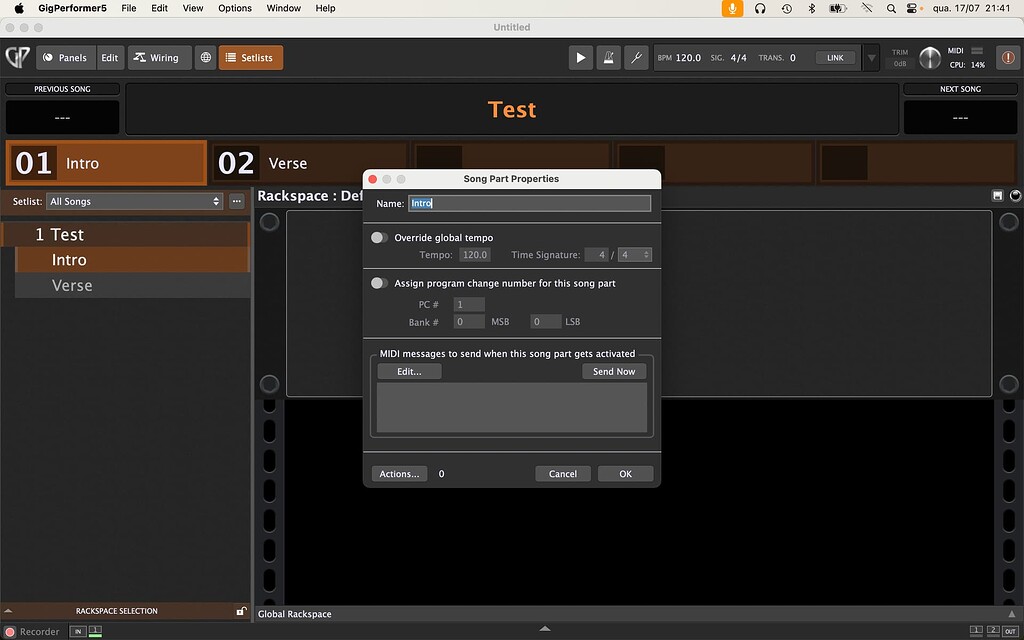Screen dimensions: 1024x640
Task: Click the panic exclamation icon
Action: (1008, 57)
